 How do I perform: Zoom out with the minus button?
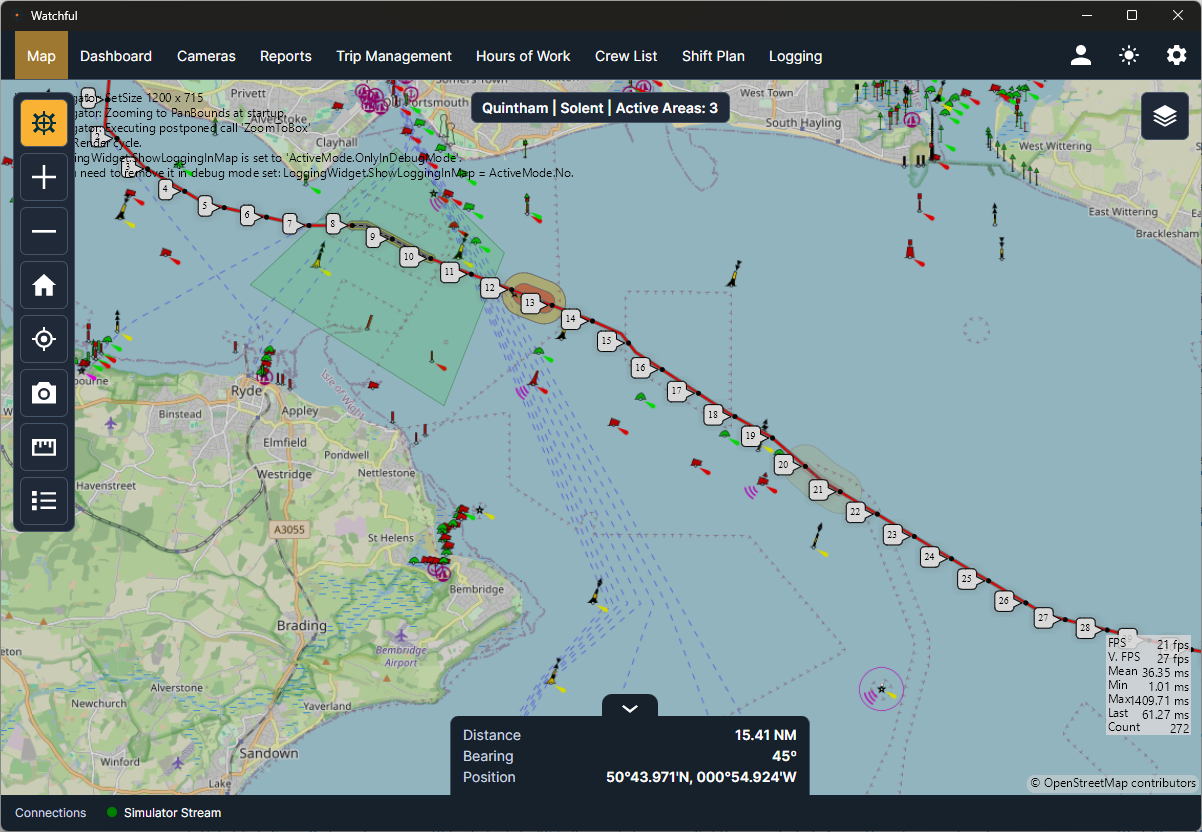click(44, 232)
